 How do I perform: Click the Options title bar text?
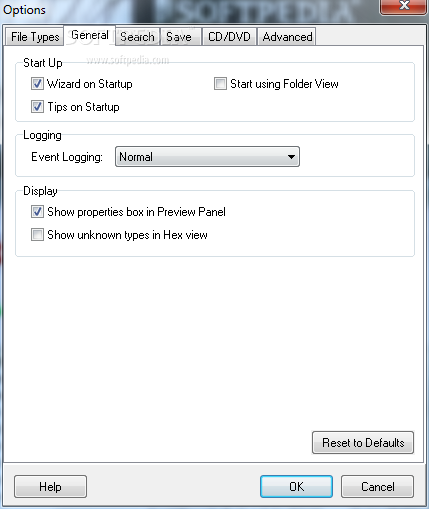click(24, 10)
